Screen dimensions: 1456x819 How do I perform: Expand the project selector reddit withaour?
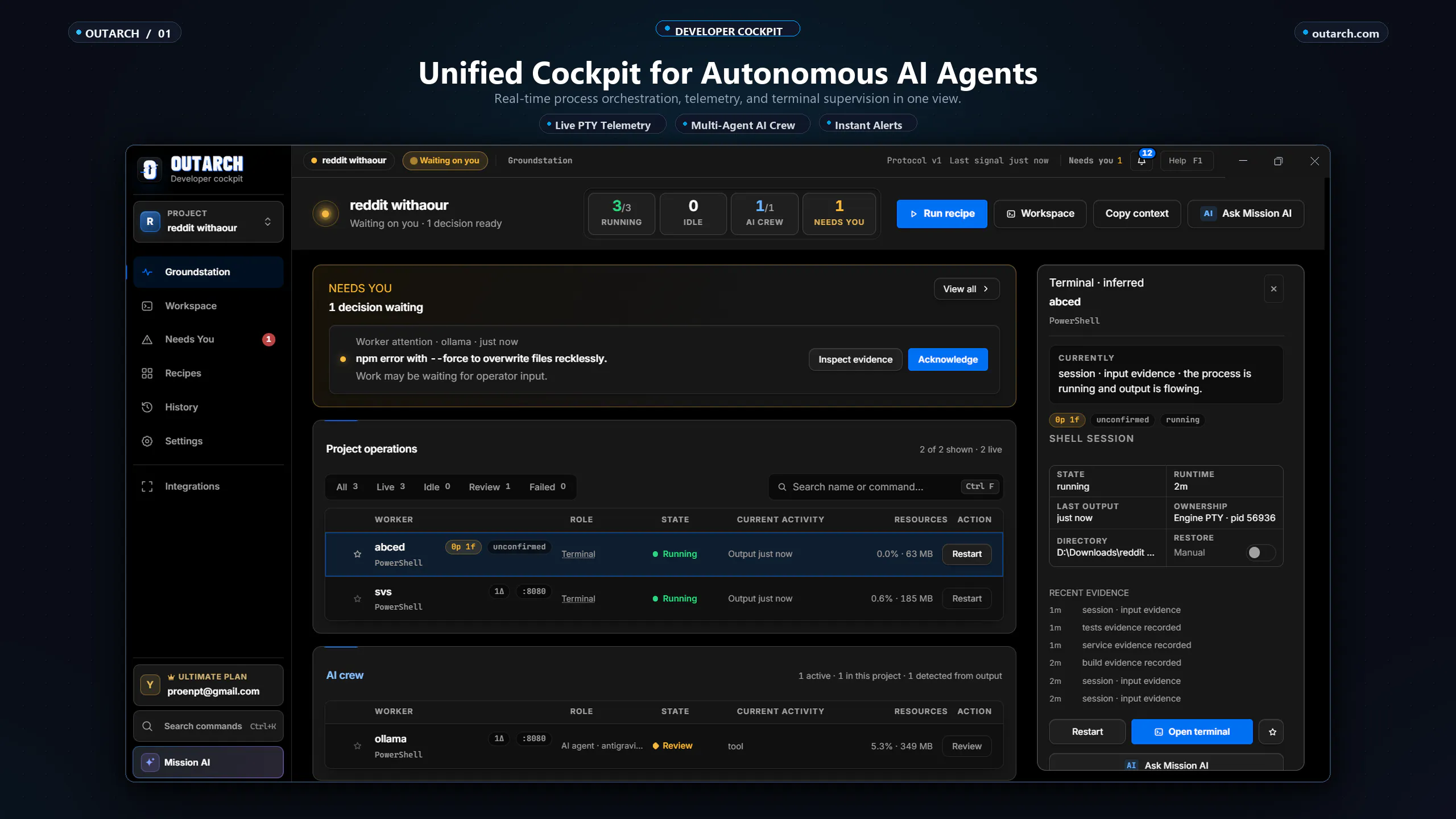208,222
